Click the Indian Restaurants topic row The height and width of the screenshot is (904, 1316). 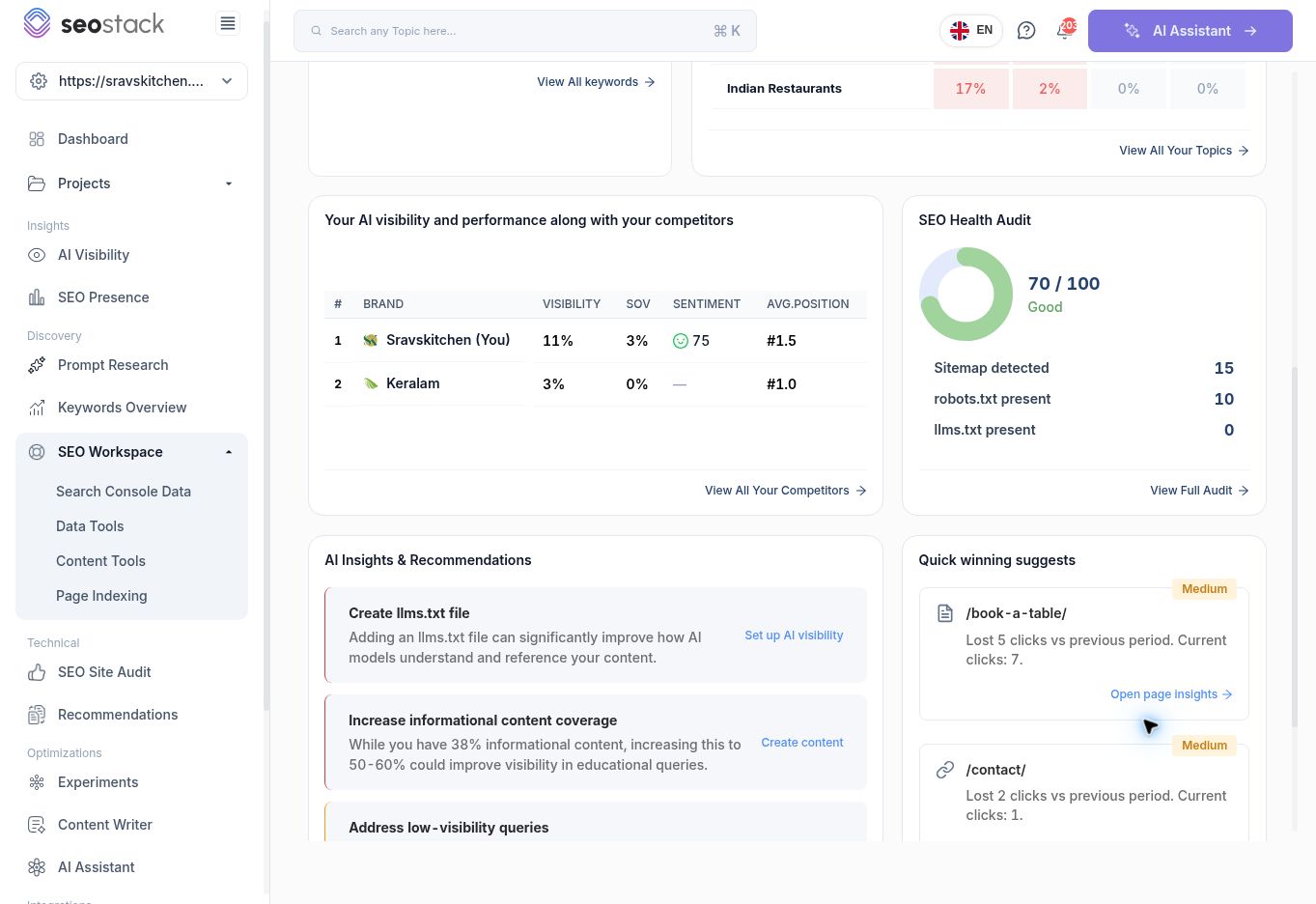click(x=979, y=89)
